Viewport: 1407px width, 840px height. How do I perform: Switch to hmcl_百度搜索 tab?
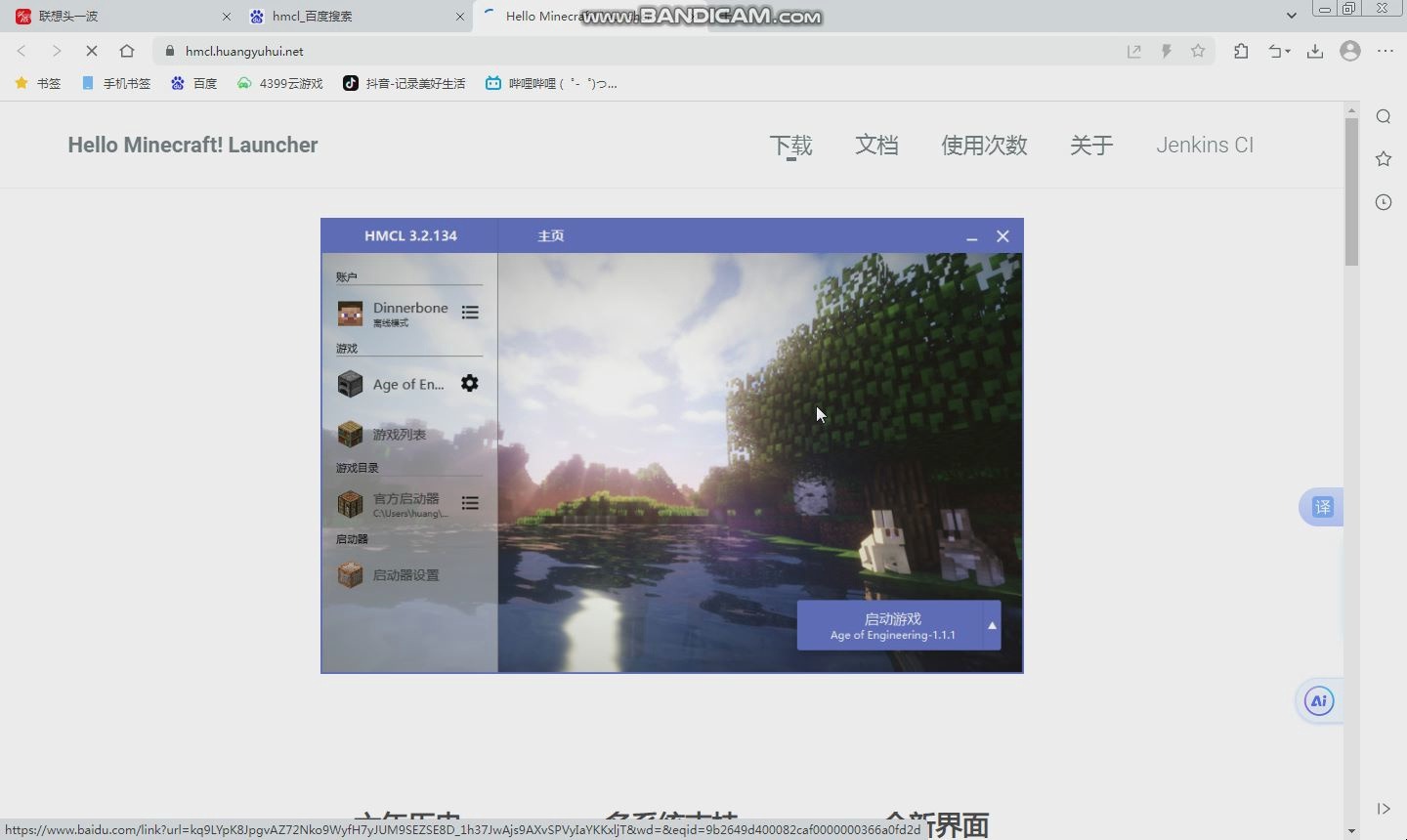coord(352,16)
